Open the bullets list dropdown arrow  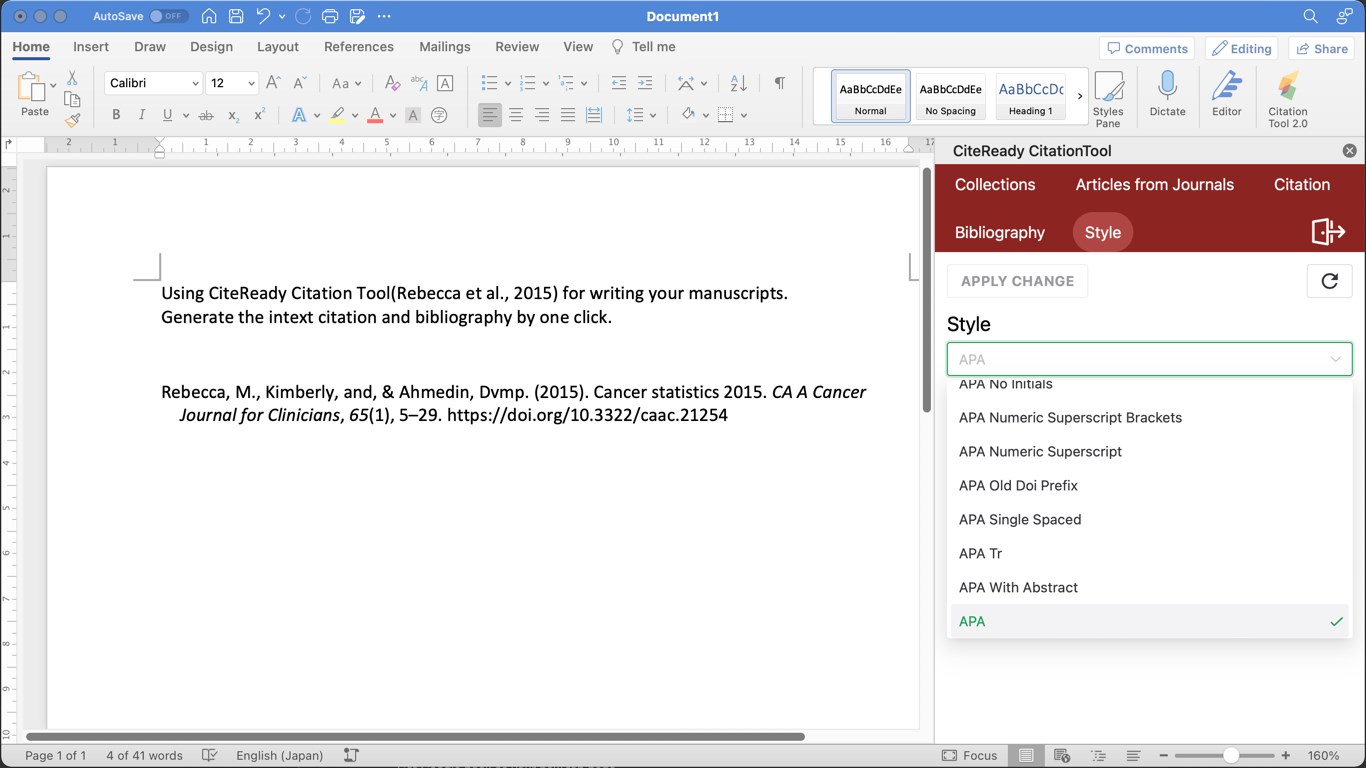pos(507,84)
